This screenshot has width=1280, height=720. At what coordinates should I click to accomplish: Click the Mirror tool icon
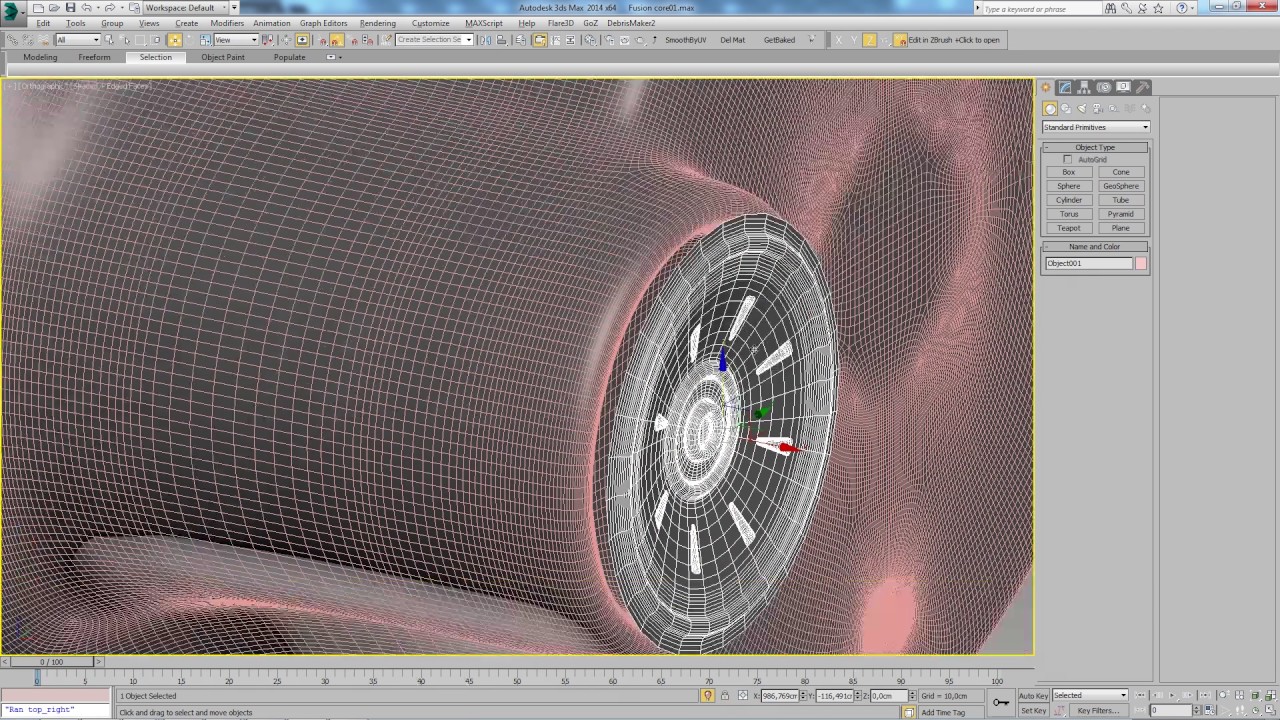click(487, 40)
